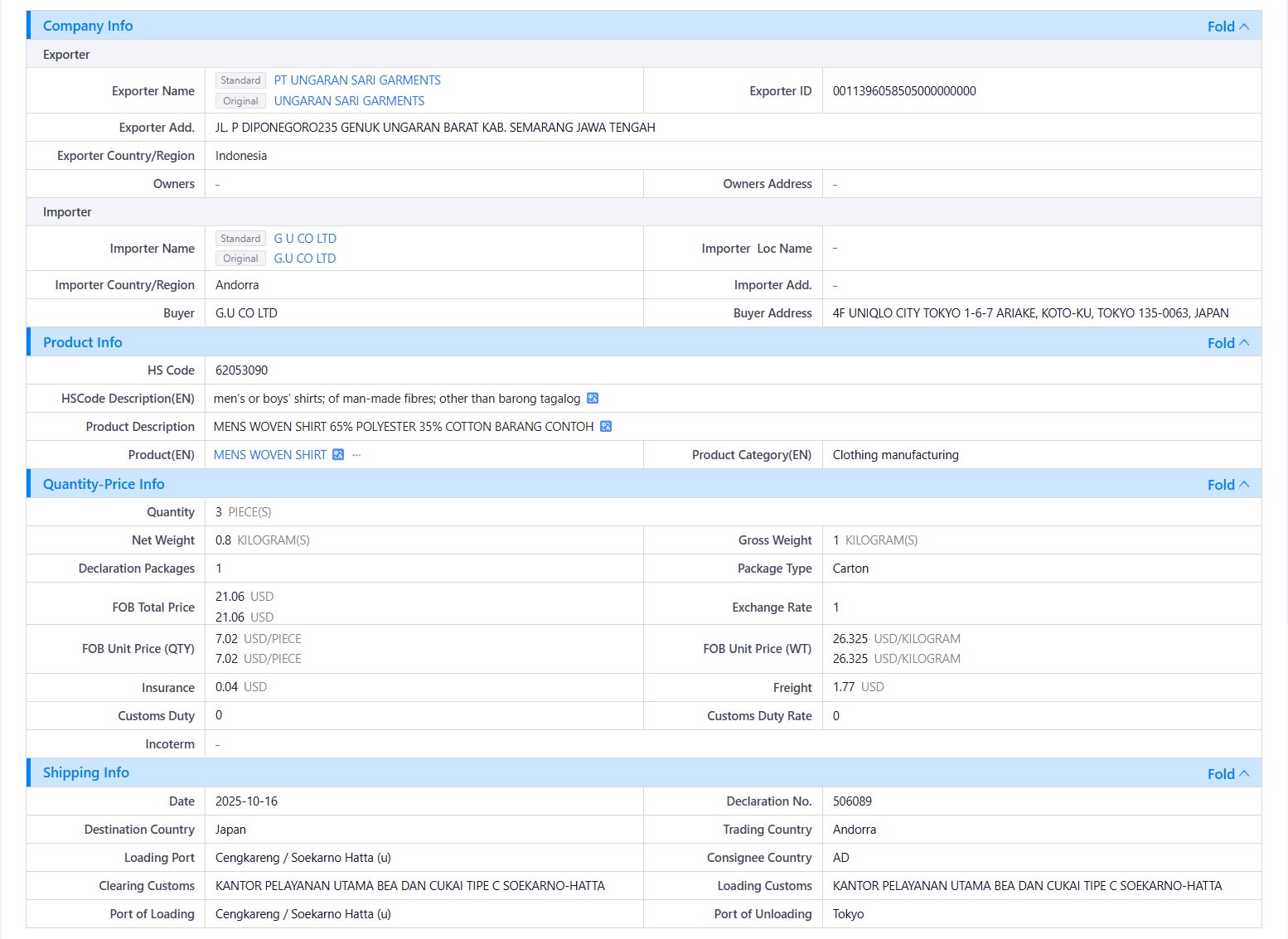Click the Quantity-Price Info section heading
This screenshot has height=939, width=1288.
pyautogui.click(x=104, y=484)
